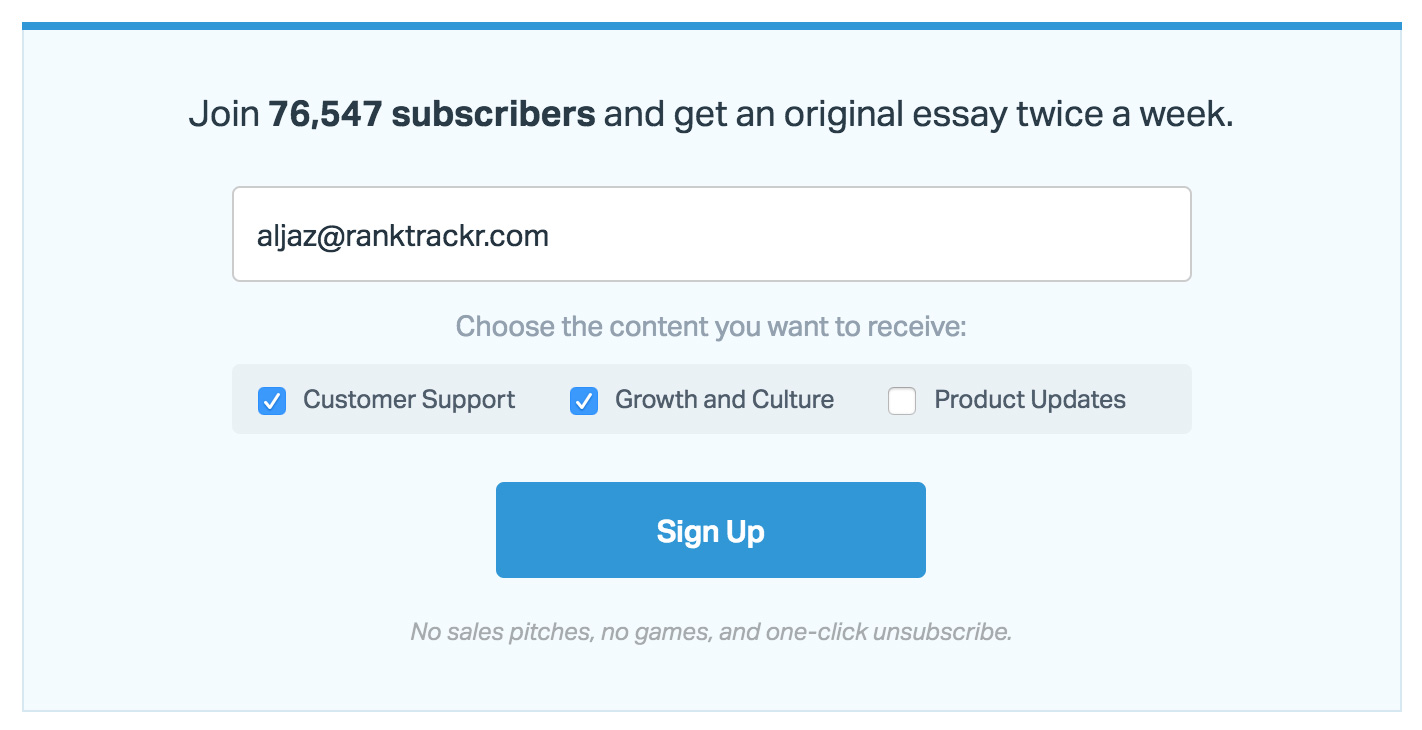Click the word Join in the heading
This screenshot has width=1422, height=730.
click(x=224, y=114)
